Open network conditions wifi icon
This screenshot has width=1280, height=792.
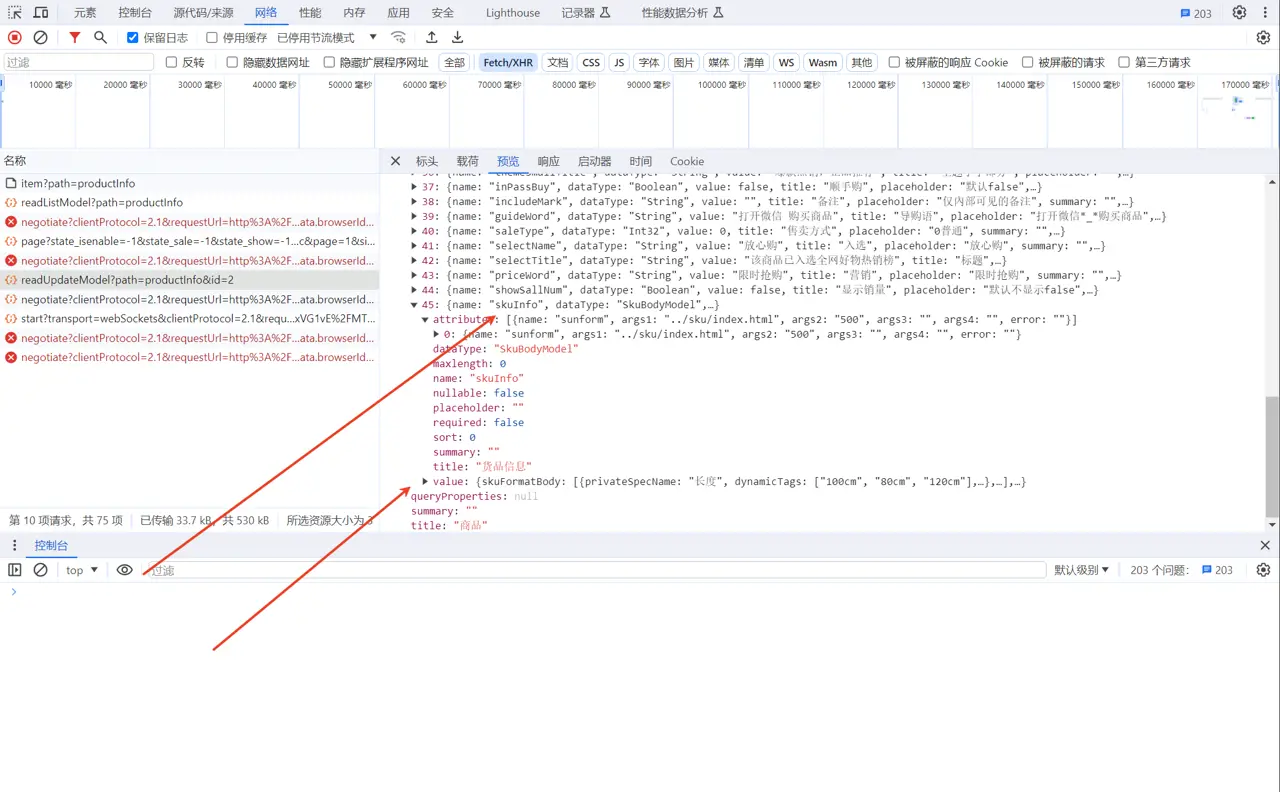pos(398,37)
